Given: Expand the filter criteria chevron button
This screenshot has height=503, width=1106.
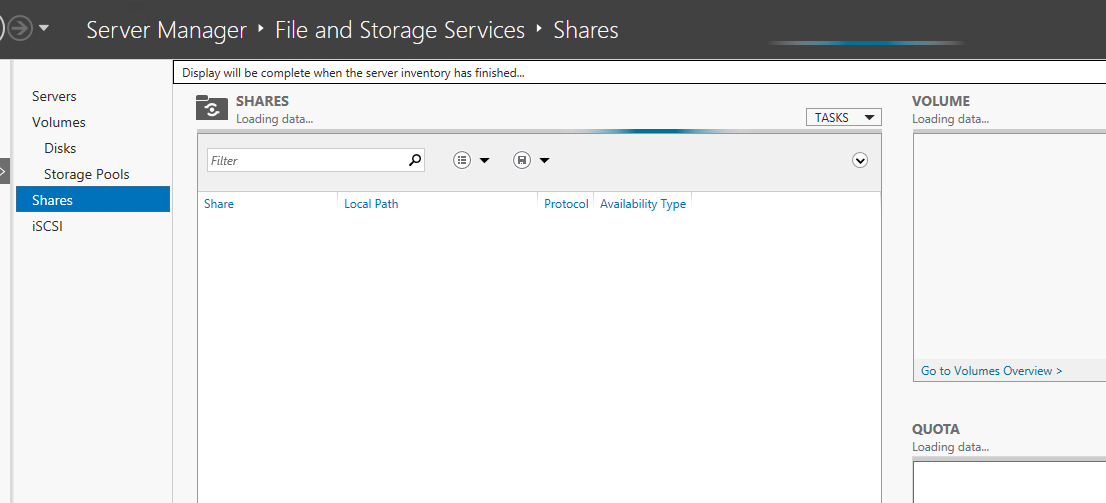Looking at the screenshot, I should point(860,160).
